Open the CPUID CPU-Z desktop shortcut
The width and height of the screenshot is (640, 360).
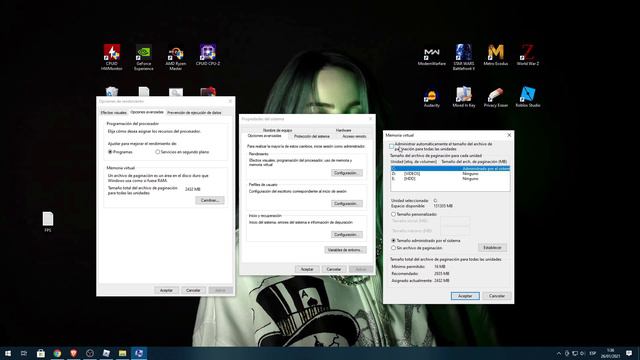click(208, 55)
